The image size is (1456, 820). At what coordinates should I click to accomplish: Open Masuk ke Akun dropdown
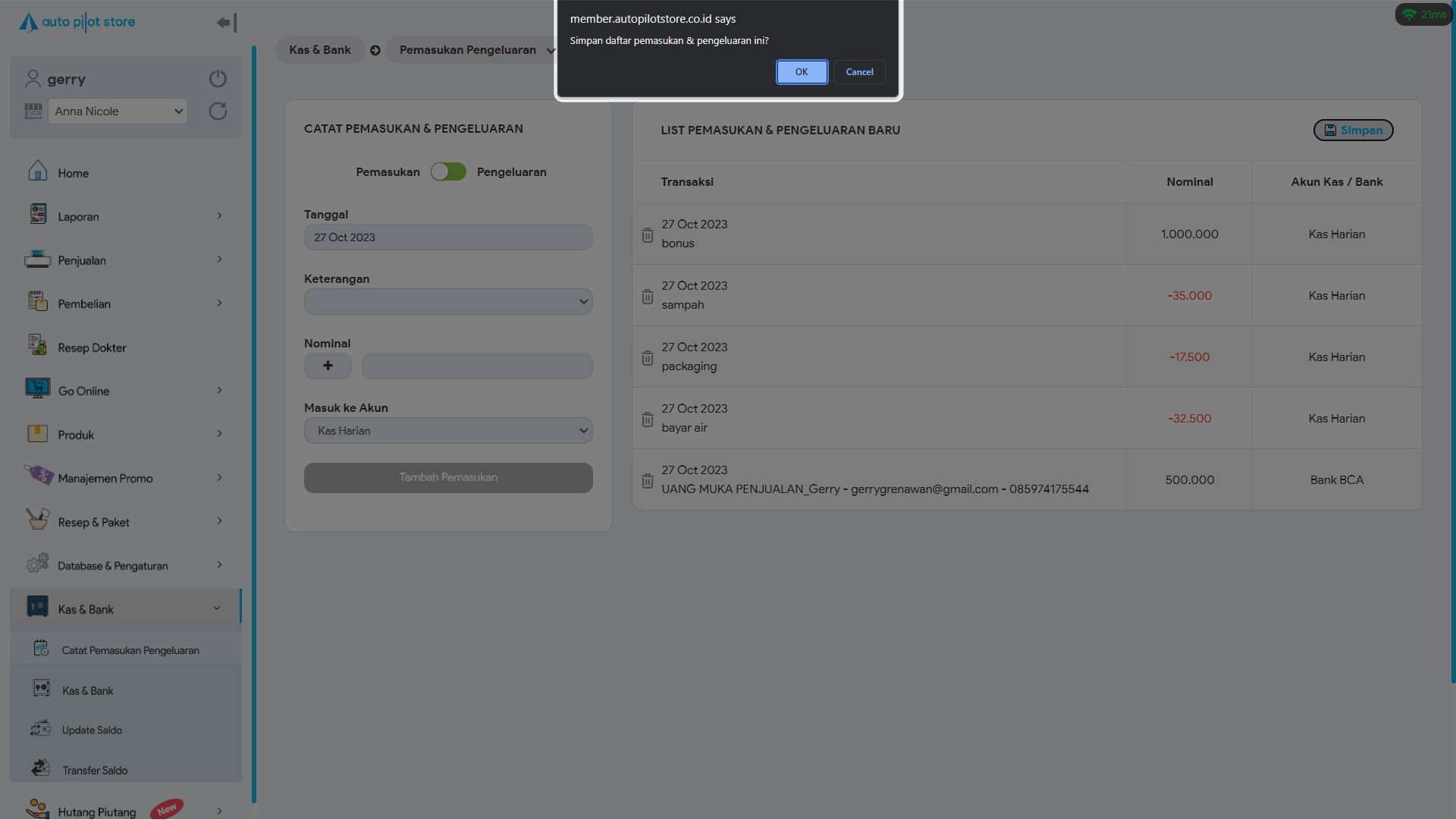448,431
